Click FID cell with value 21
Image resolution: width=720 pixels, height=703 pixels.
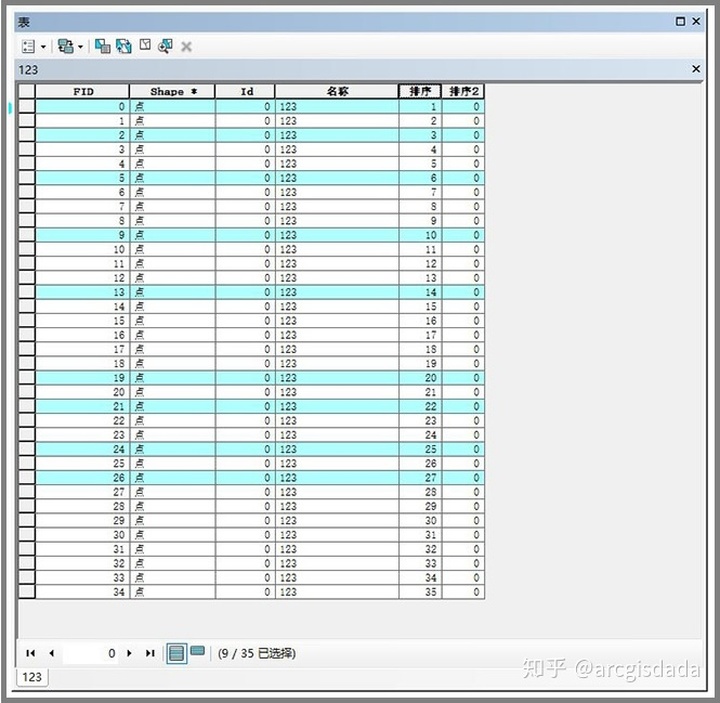pos(83,406)
